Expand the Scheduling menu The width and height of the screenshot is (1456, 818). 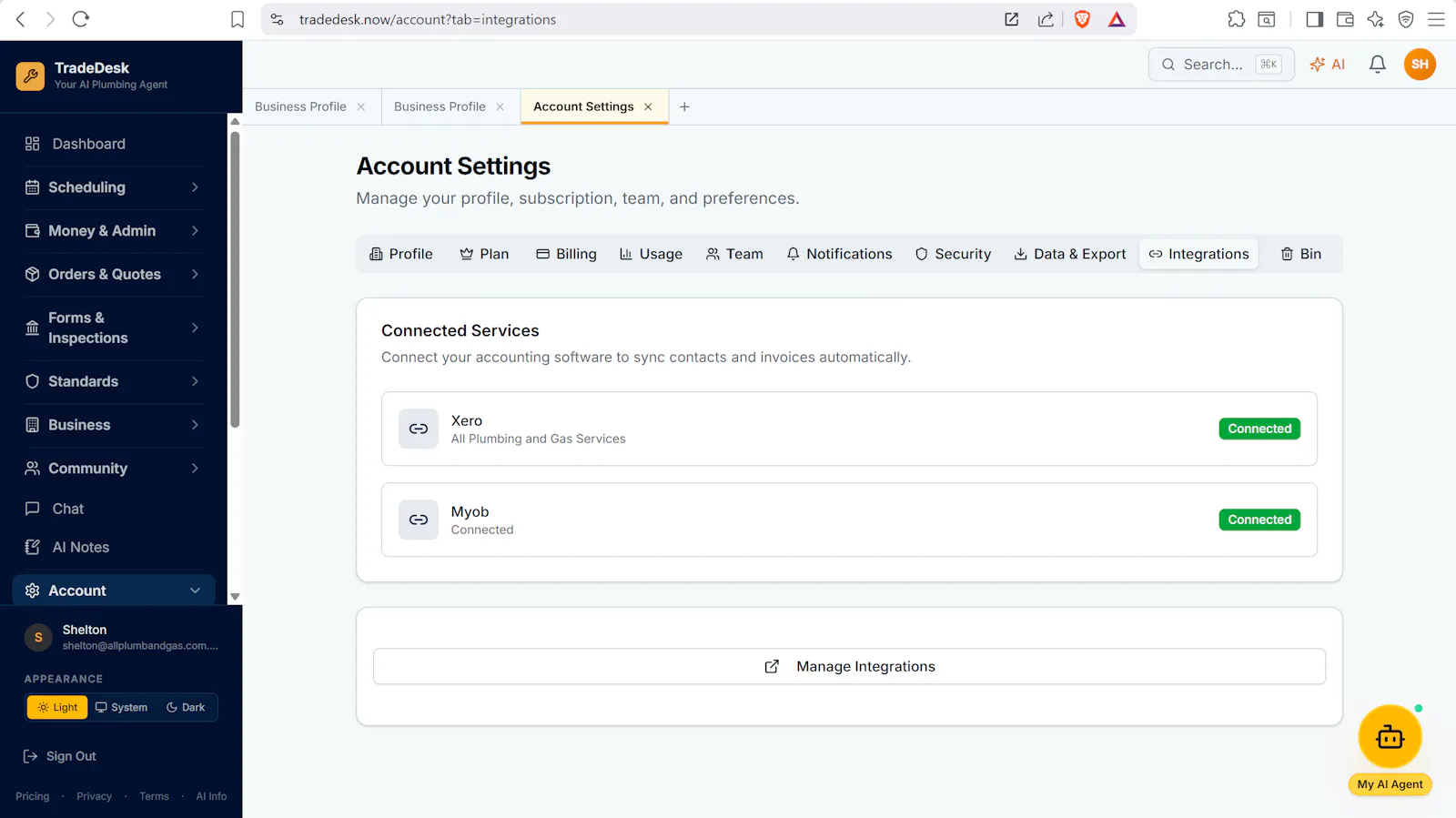click(114, 187)
